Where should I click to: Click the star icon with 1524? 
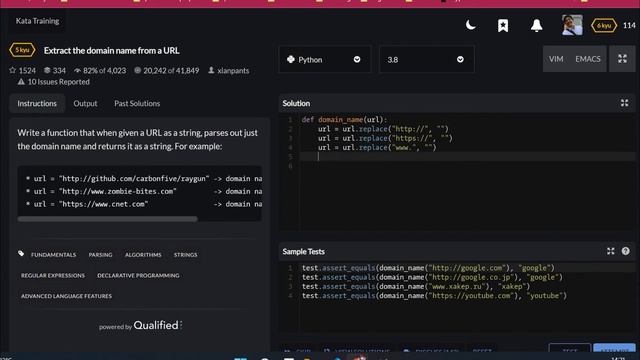pos(13,70)
